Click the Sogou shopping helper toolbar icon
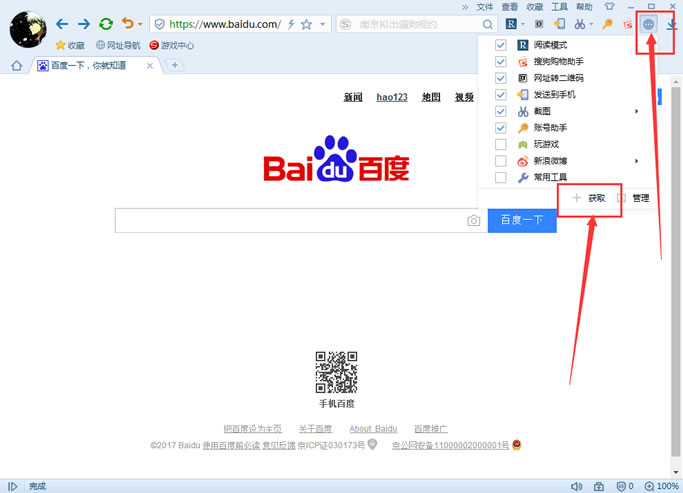Image resolution: width=683 pixels, height=493 pixels. coord(628,24)
